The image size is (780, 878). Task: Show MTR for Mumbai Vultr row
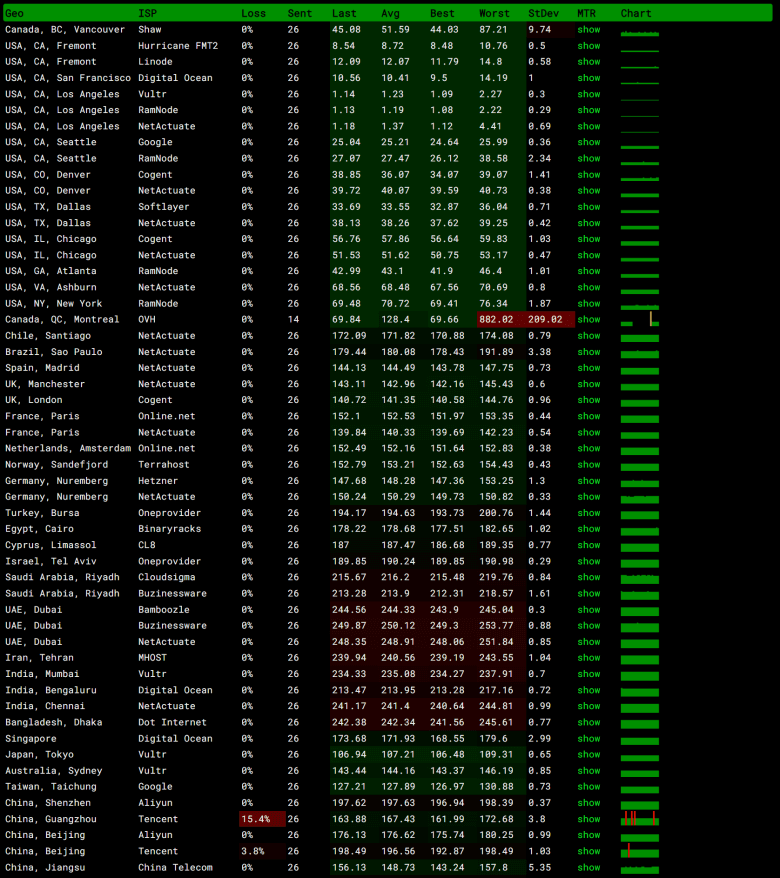(x=588, y=674)
